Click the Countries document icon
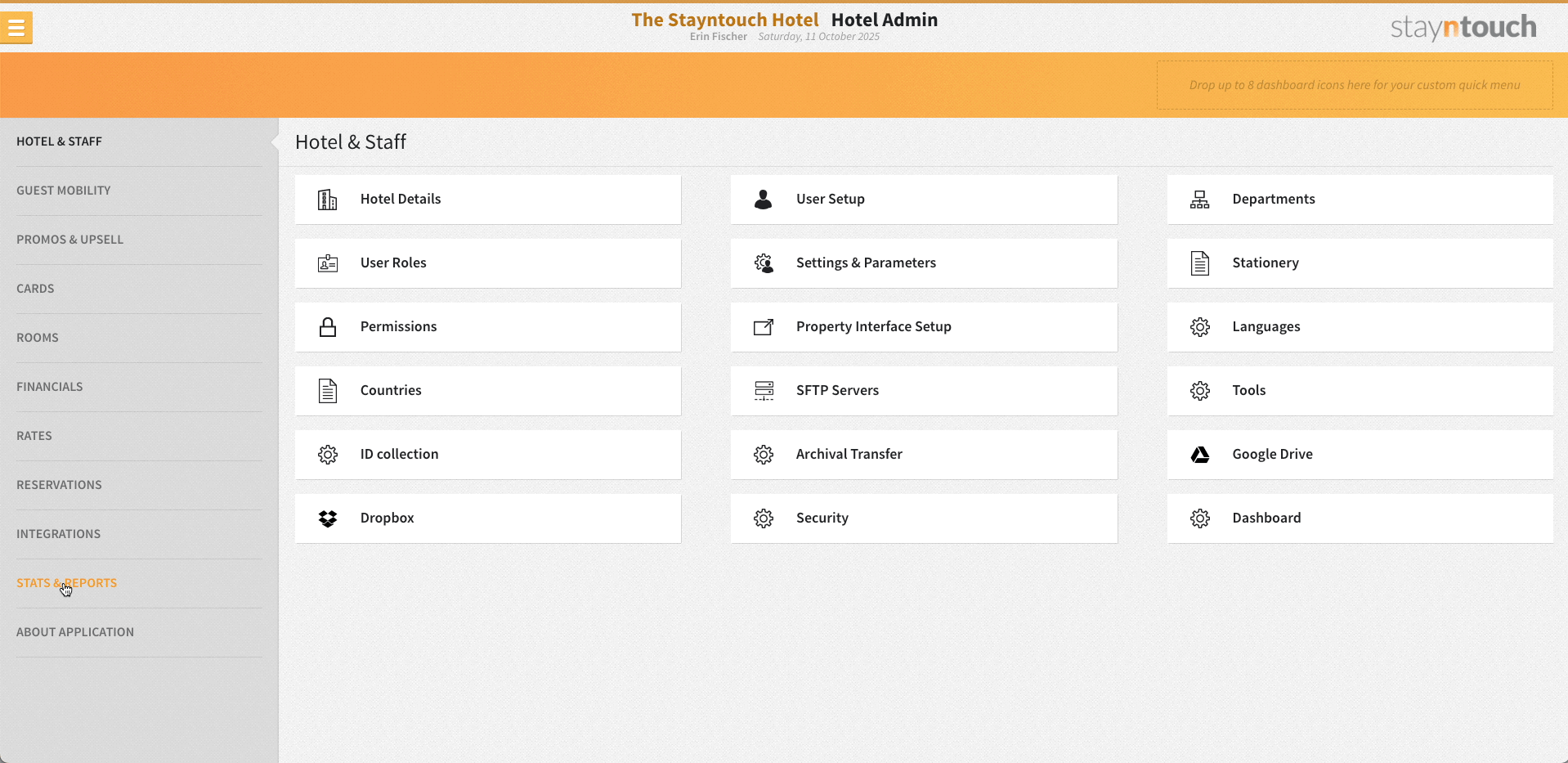The image size is (1568, 763). (328, 391)
